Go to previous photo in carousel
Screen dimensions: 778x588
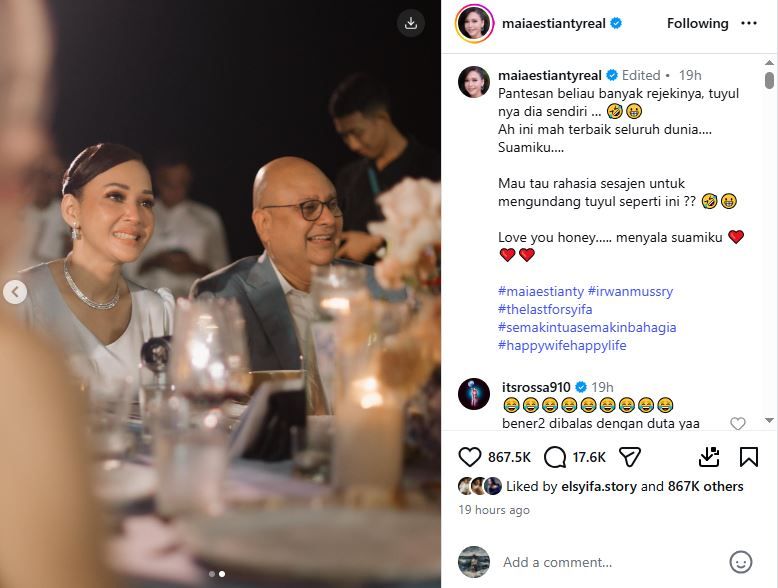(15, 292)
